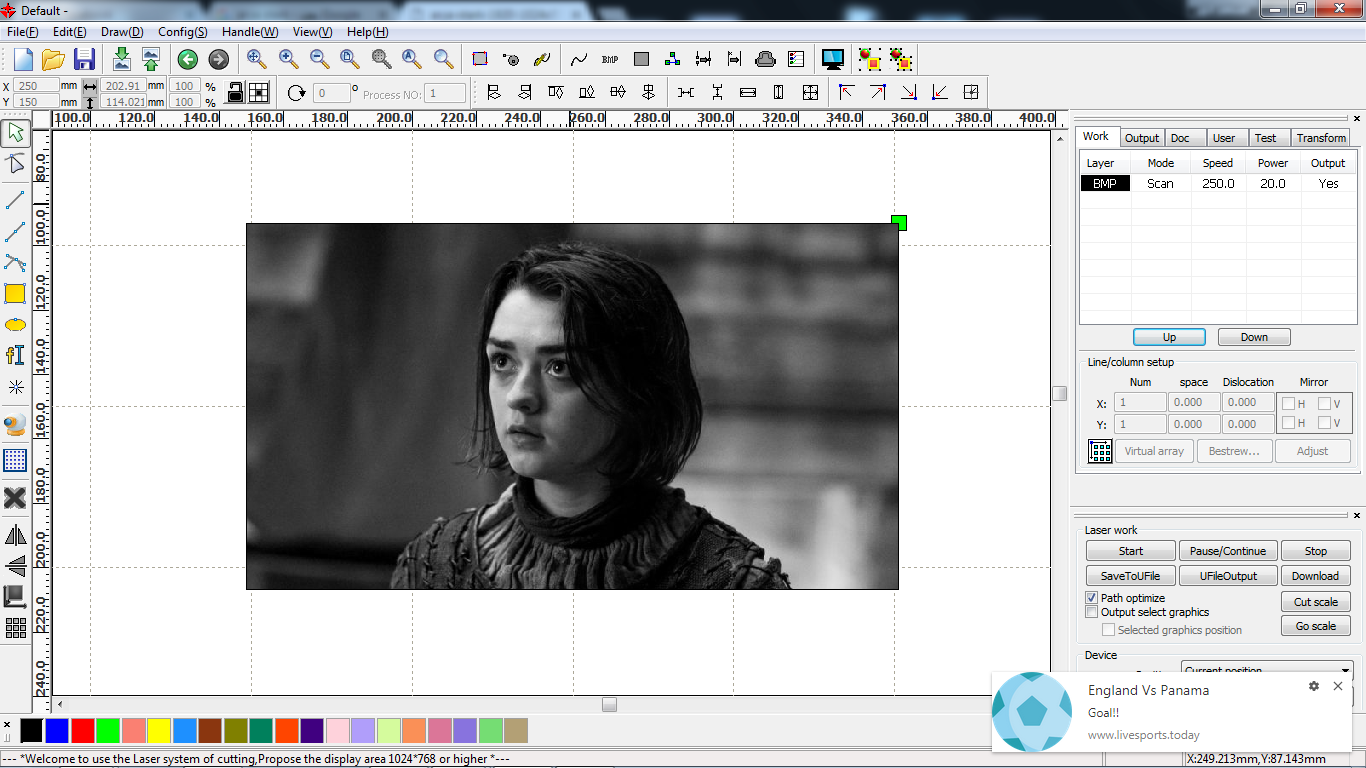Click the Power value 20.0 cell
The width and height of the screenshot is (1366, 768).
pos(1273,183)
